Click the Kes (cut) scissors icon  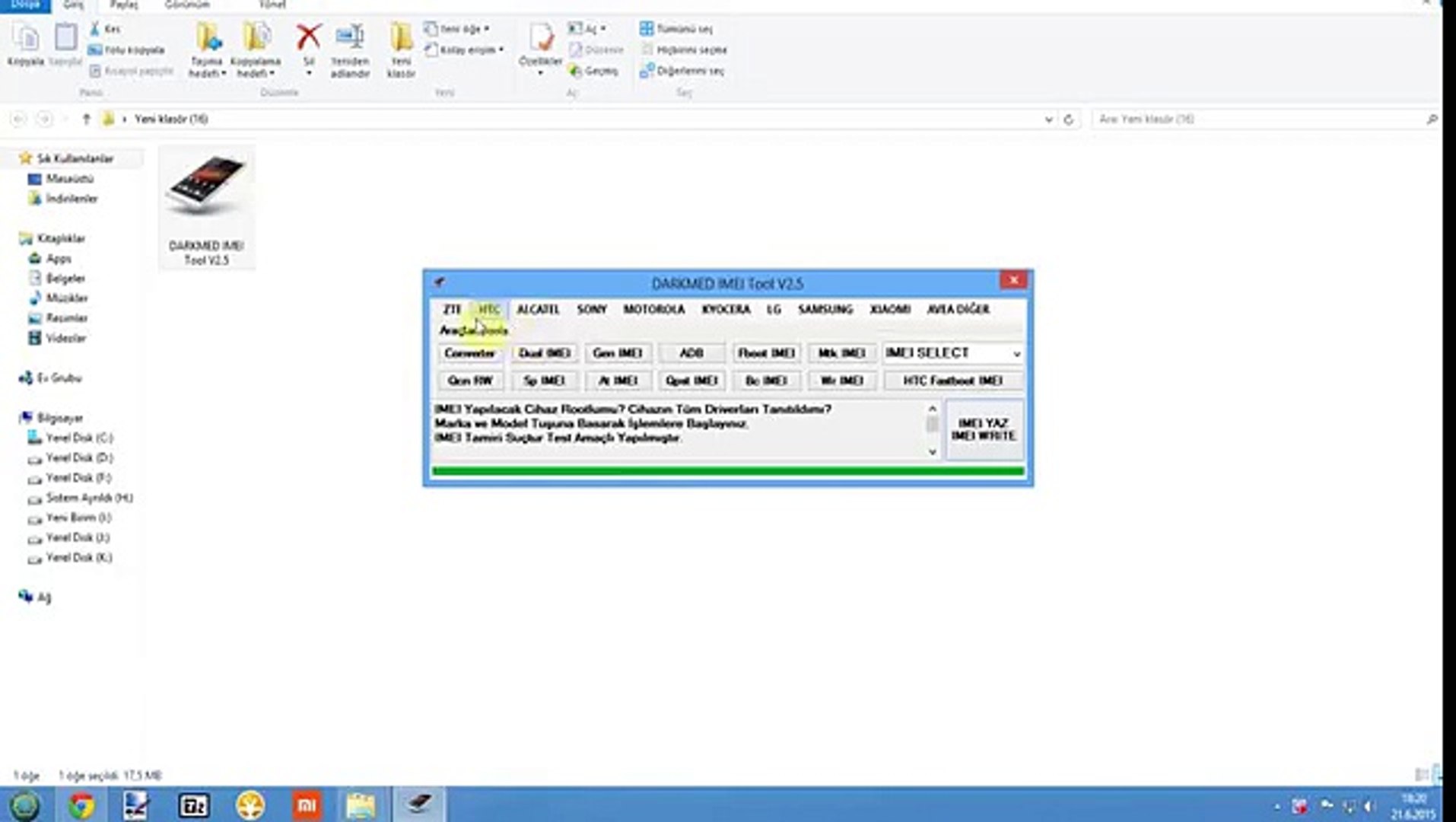coord(95,29)
